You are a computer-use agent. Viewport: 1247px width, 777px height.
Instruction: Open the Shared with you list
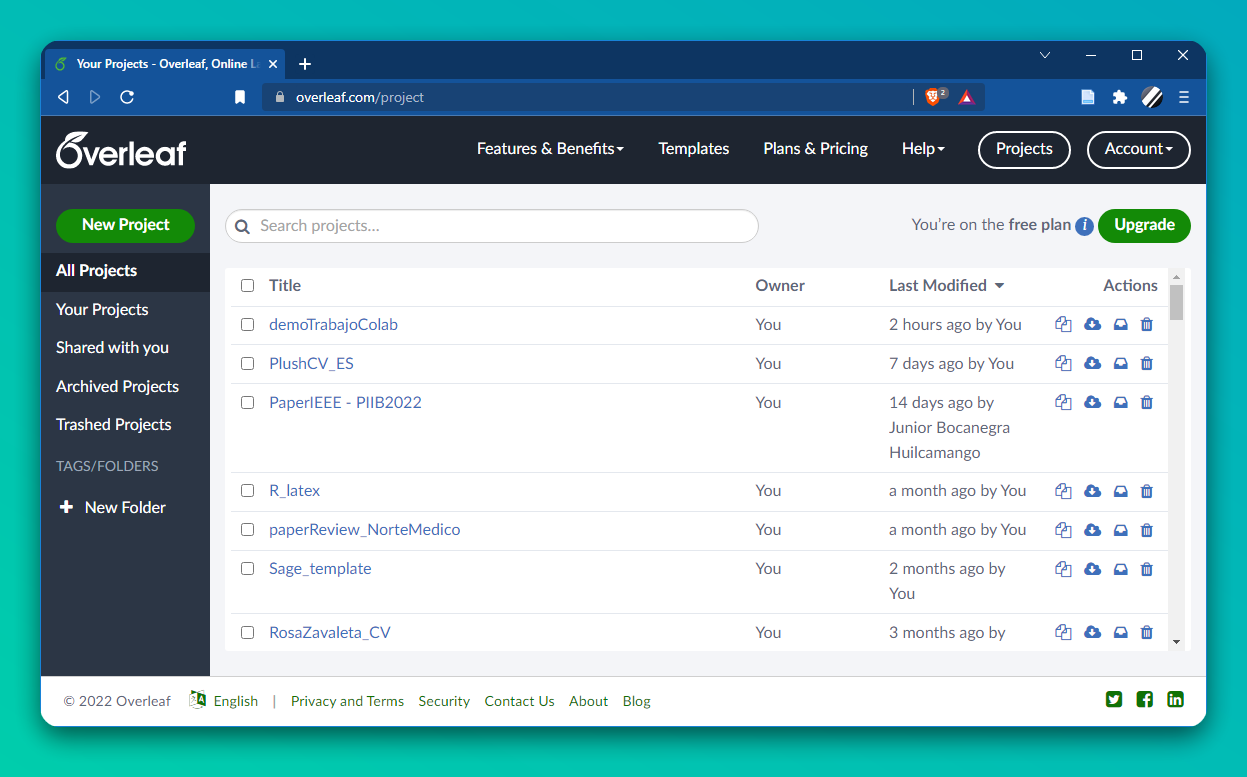click(112, 347)
